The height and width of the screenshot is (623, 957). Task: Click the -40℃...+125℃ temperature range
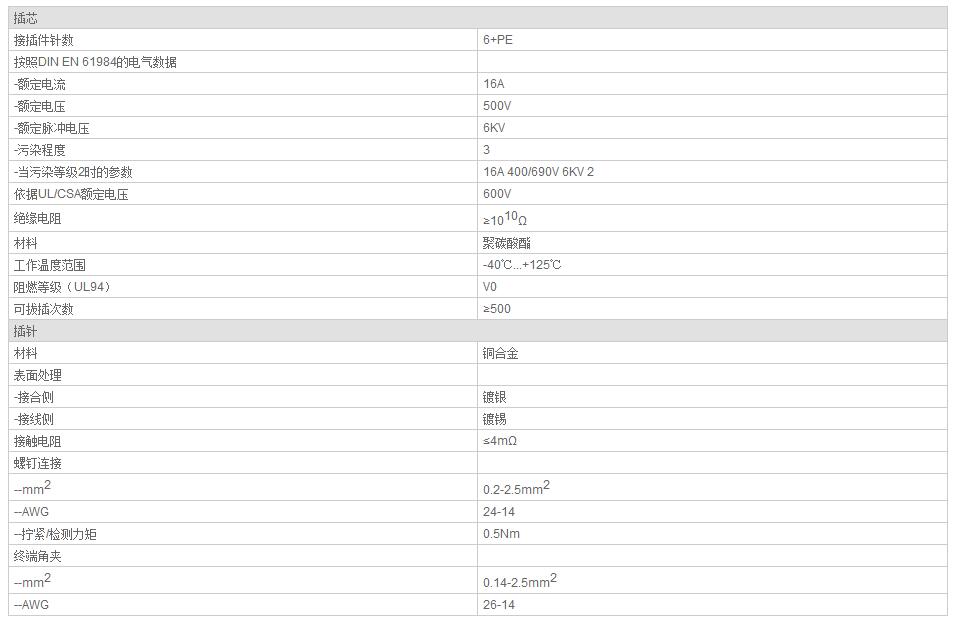pyautogui.click(x=522, y=265)
